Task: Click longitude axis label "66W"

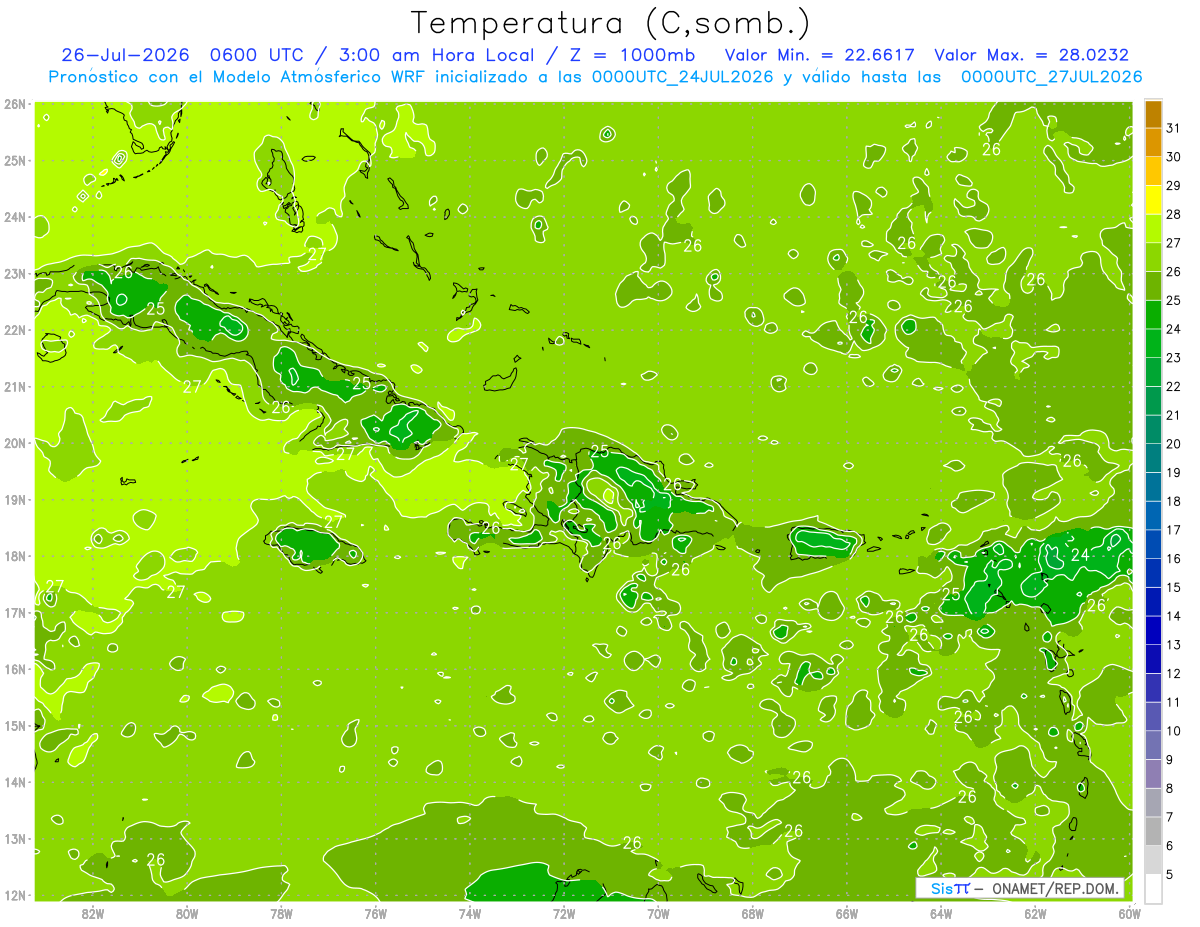Action: pyautogui.click(x=846, y=913)
